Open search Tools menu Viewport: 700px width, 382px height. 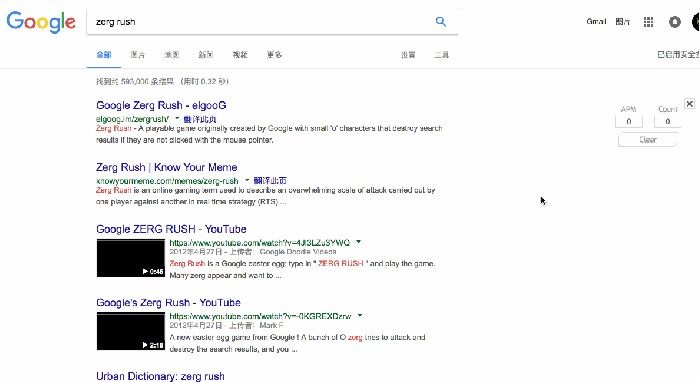click(x=442, y=54)
